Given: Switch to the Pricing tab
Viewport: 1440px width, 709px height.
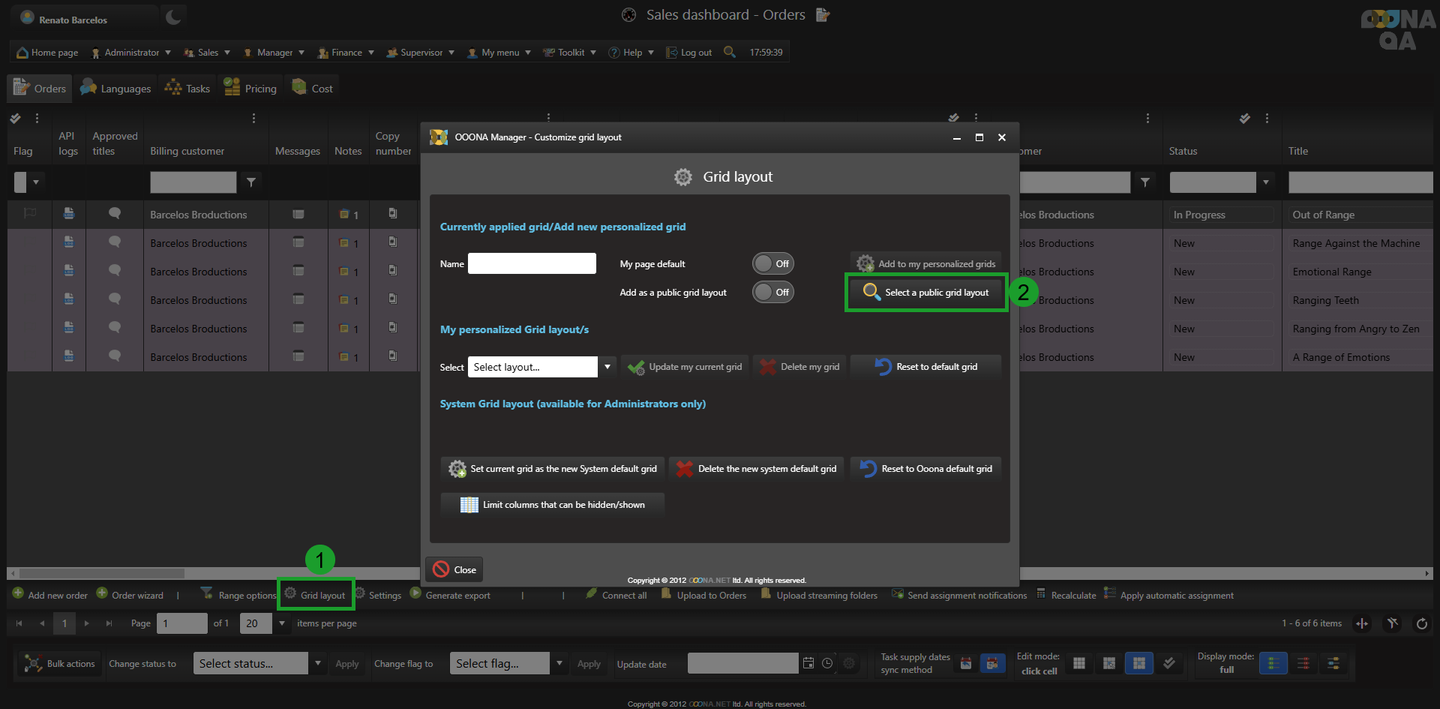Looking at the screenshot, I should [250, 88].
